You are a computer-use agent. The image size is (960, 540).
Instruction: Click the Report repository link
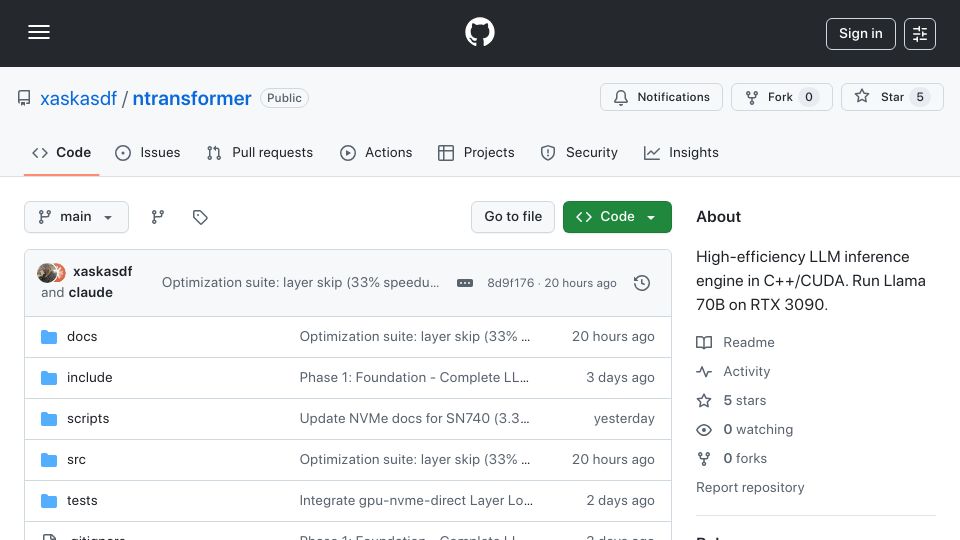750,487
